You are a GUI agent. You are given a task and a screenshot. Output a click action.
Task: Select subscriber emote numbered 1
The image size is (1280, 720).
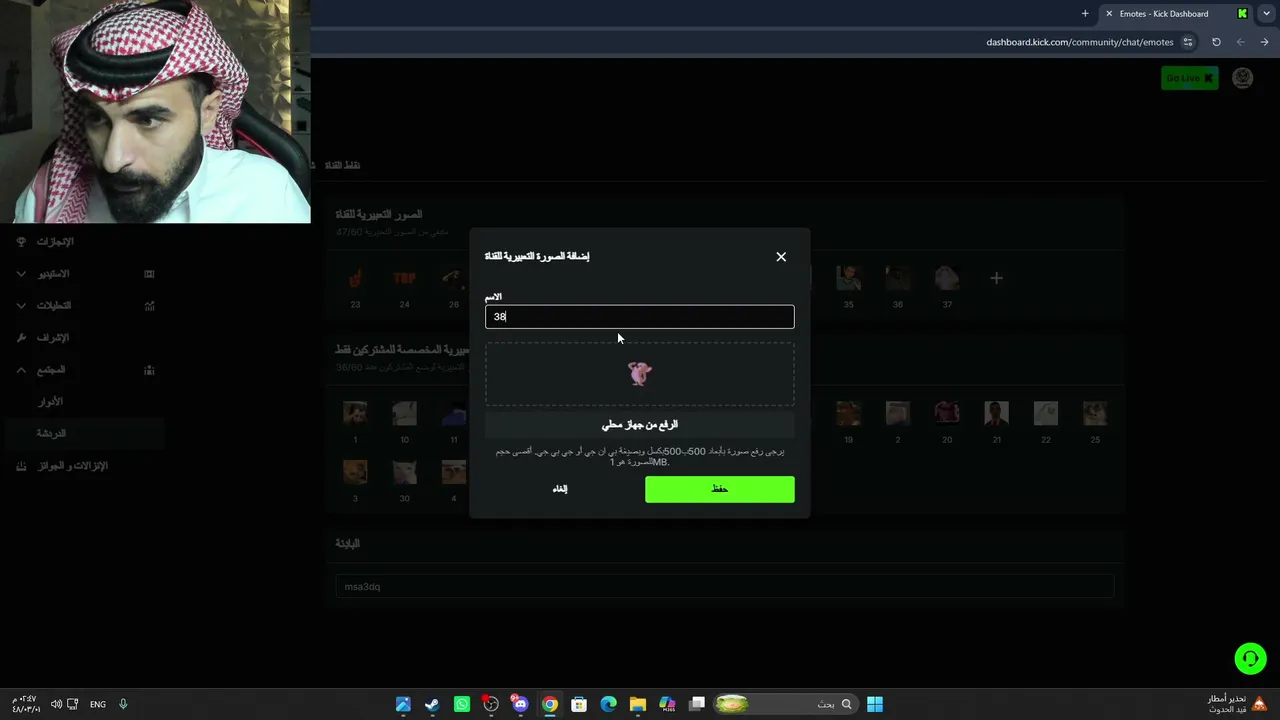pos(355,413)
